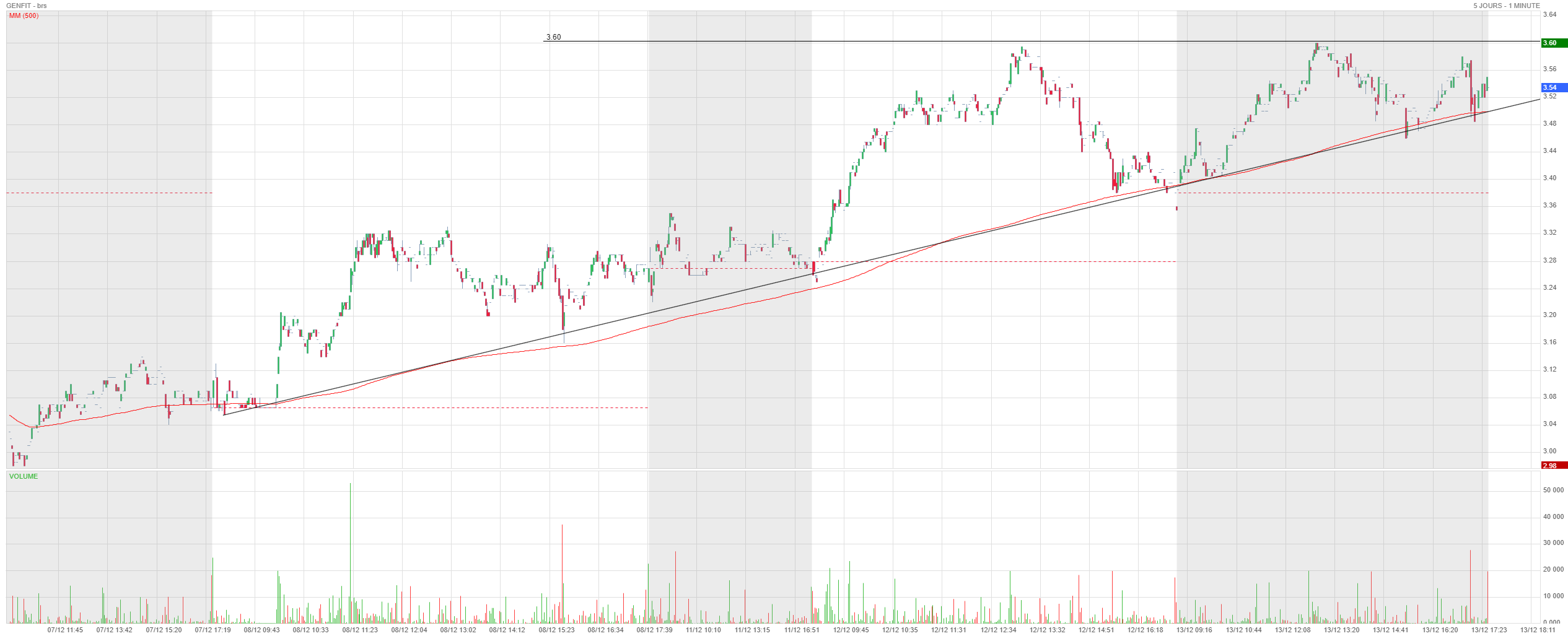Viewport: 1568px width, 636px height.
Task: Click the 5 JOURS - 1 MINUTE timeframe label
Action: (1506, 6)
